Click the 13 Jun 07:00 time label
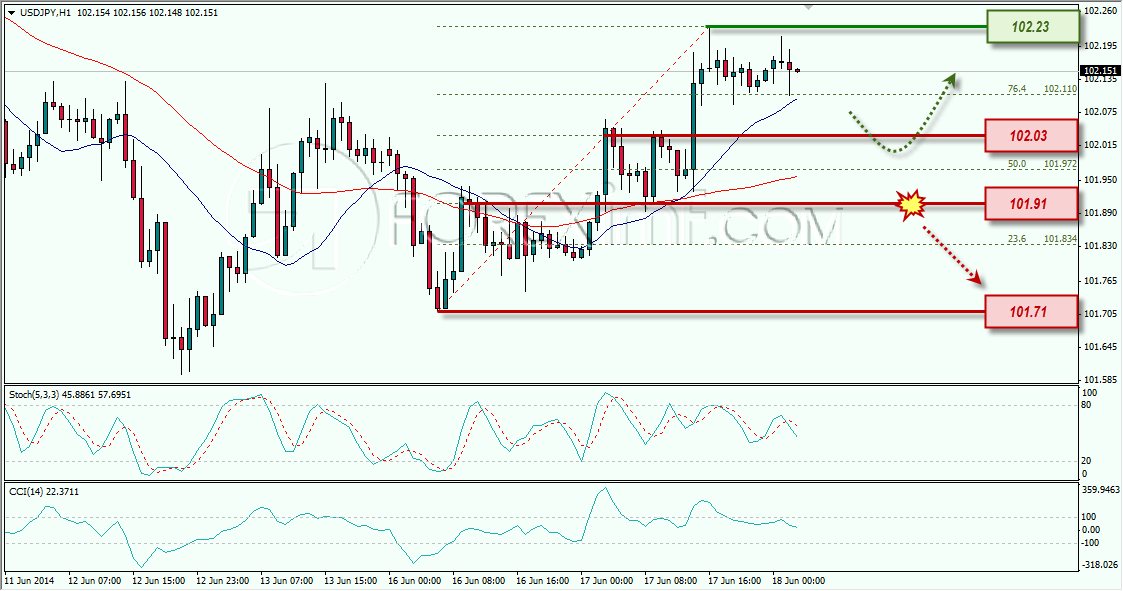The image size is (1123, 591). tap(286, 581)
